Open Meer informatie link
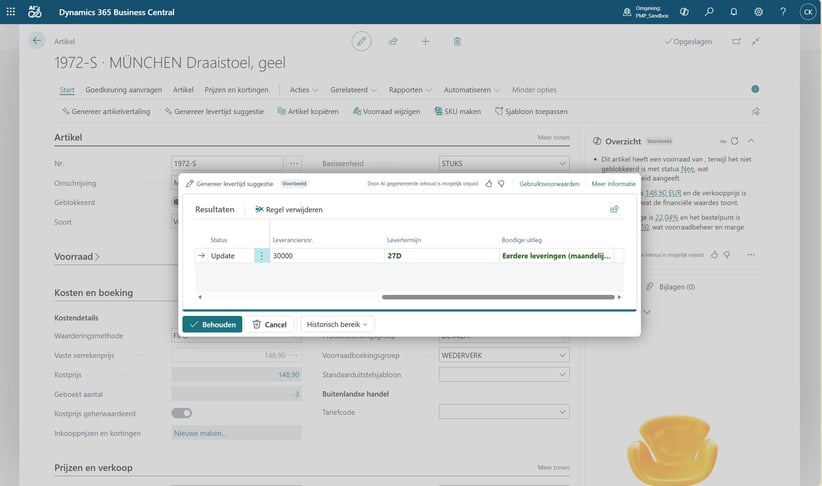 613,183
